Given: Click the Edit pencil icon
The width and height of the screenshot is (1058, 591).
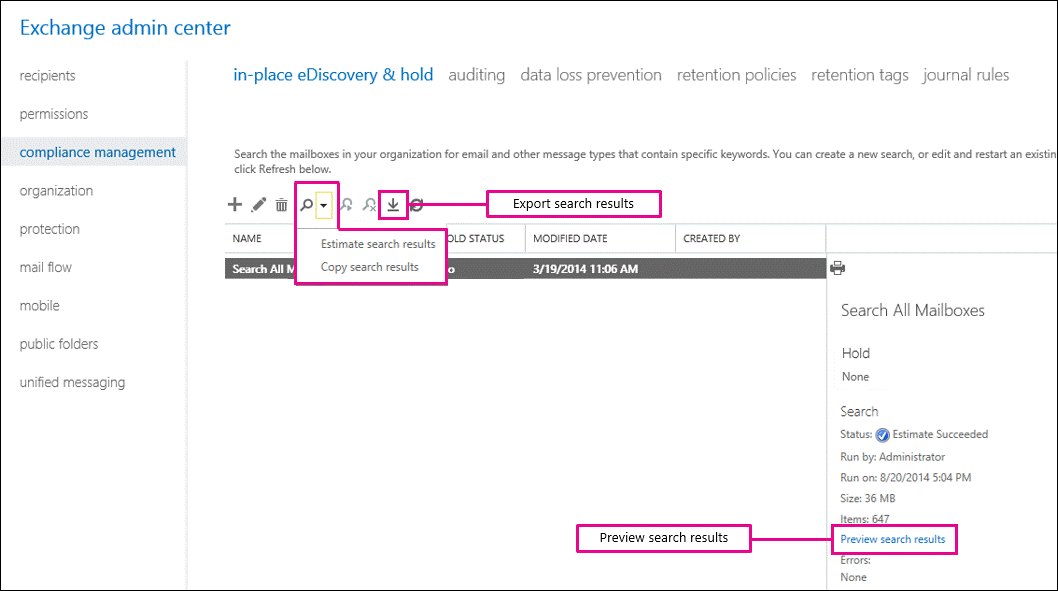Looking at the screenshot, I should pyautogui.click(x=258, y=204).
